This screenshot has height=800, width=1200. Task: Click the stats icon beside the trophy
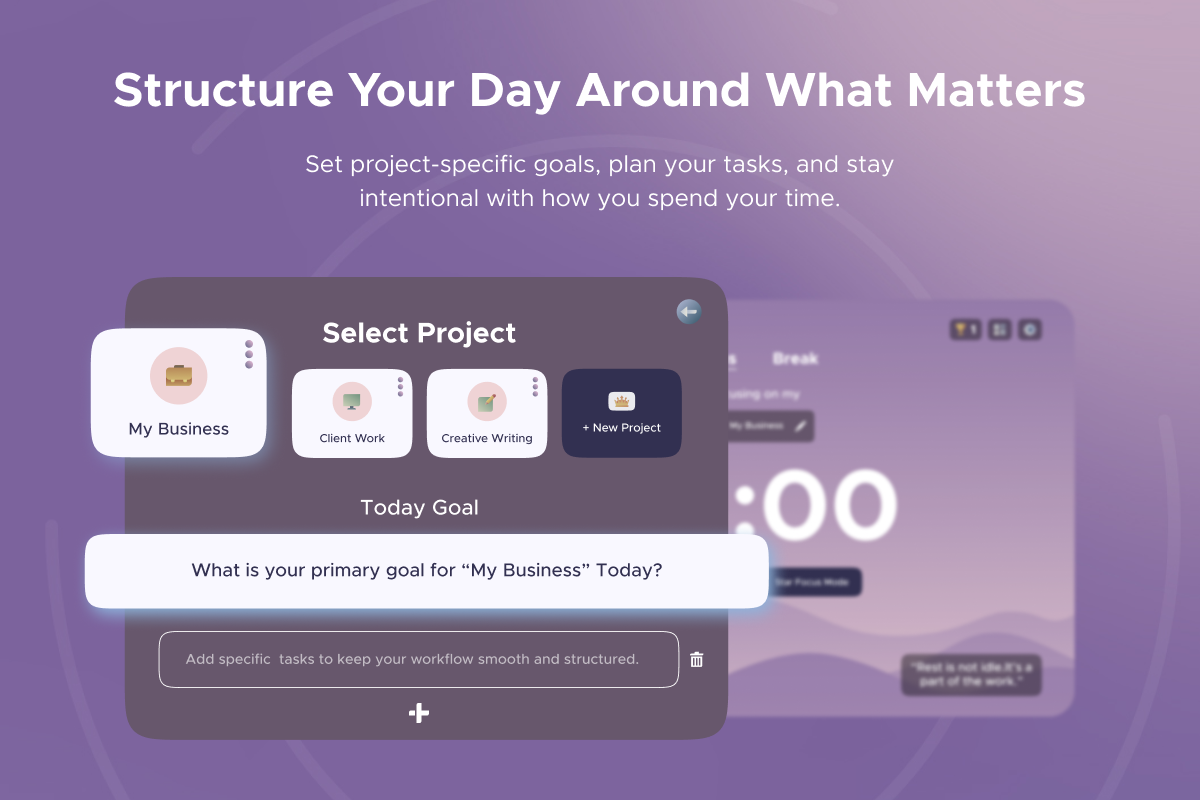[999, 329]
